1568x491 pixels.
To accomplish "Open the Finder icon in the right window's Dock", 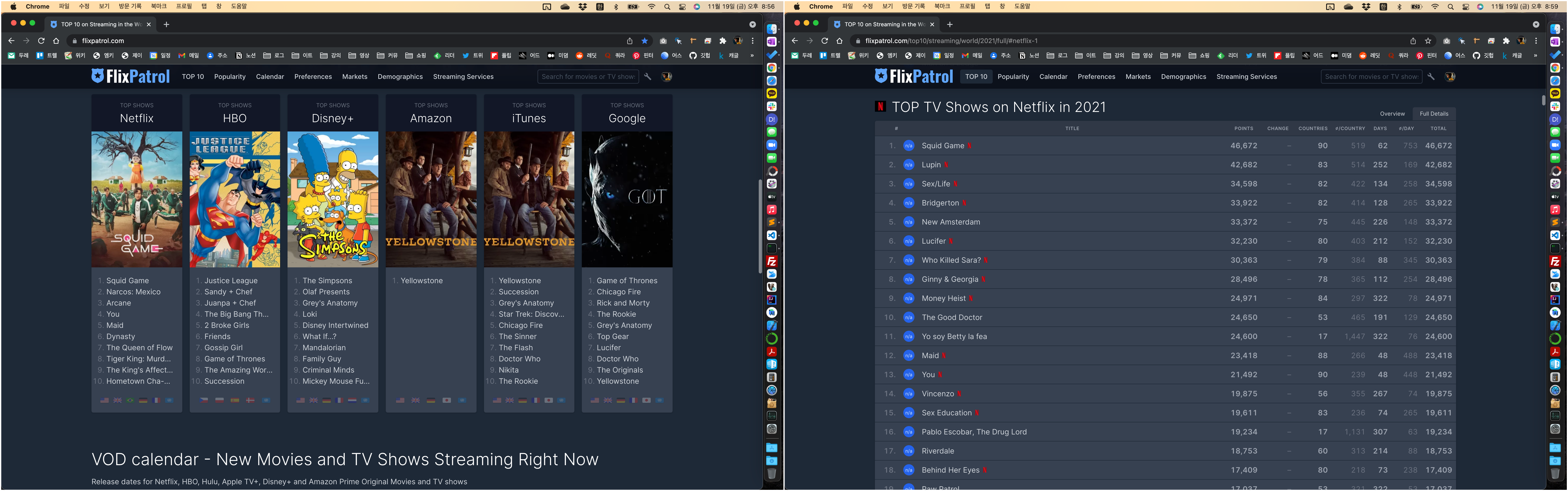I will pyautogui.click(x=1555, y=29).
